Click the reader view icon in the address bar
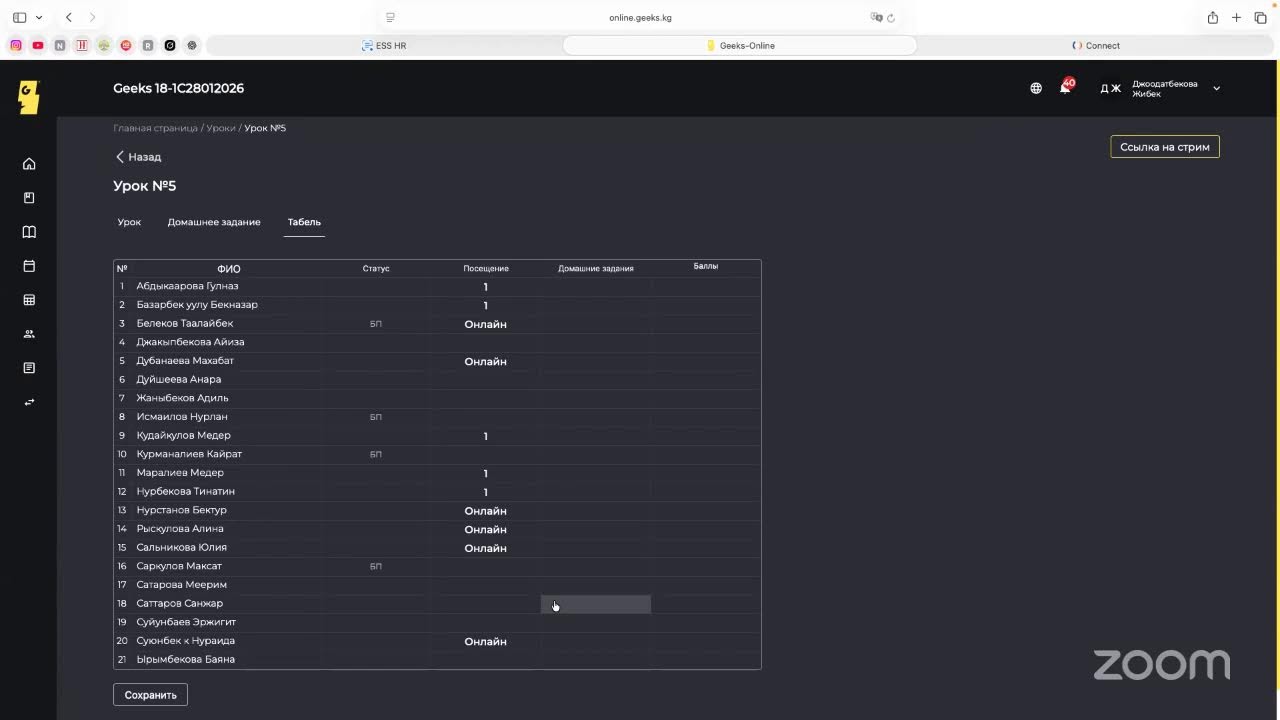This screenshot has height=720, width=1280. pyautogui.click(x=391, y=17)
